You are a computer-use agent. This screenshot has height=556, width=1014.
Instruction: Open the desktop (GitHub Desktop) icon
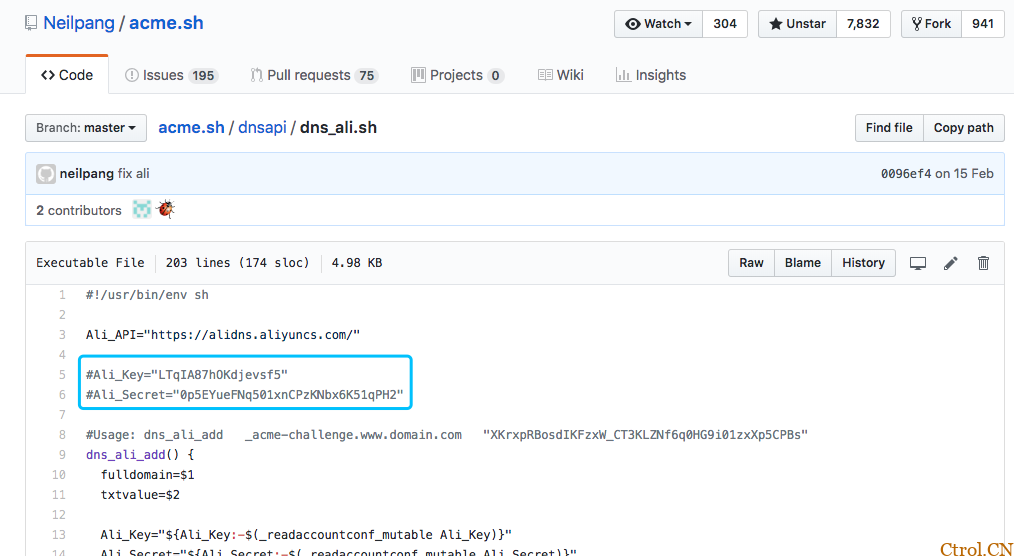pyautogui.click(x=918, y=263)
